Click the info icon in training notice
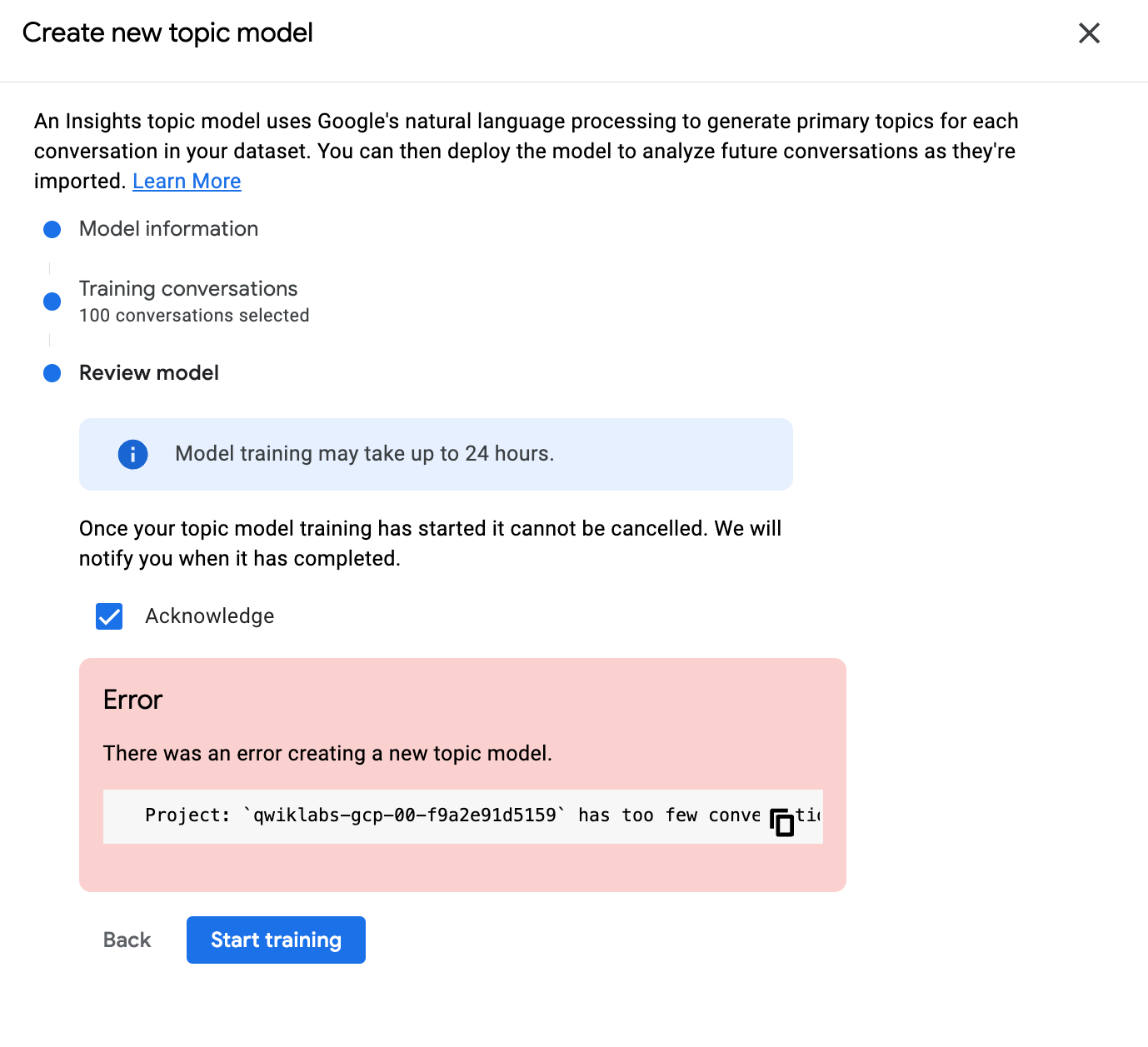The image size is (1148, 1047). click(132, 454)
